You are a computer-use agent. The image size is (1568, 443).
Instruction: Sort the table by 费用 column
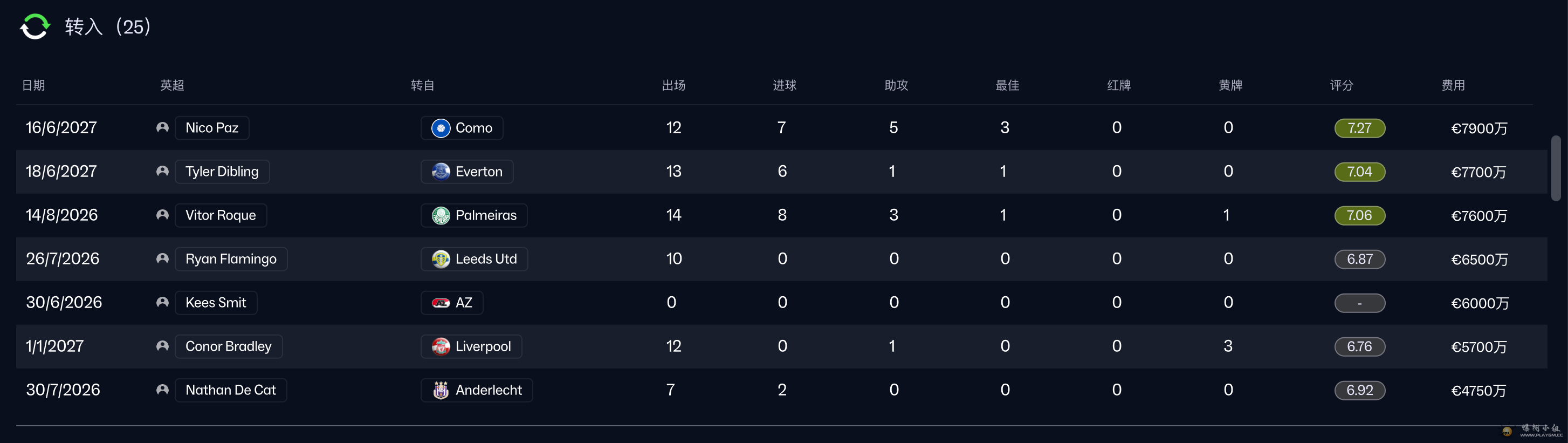(1453, 85)
